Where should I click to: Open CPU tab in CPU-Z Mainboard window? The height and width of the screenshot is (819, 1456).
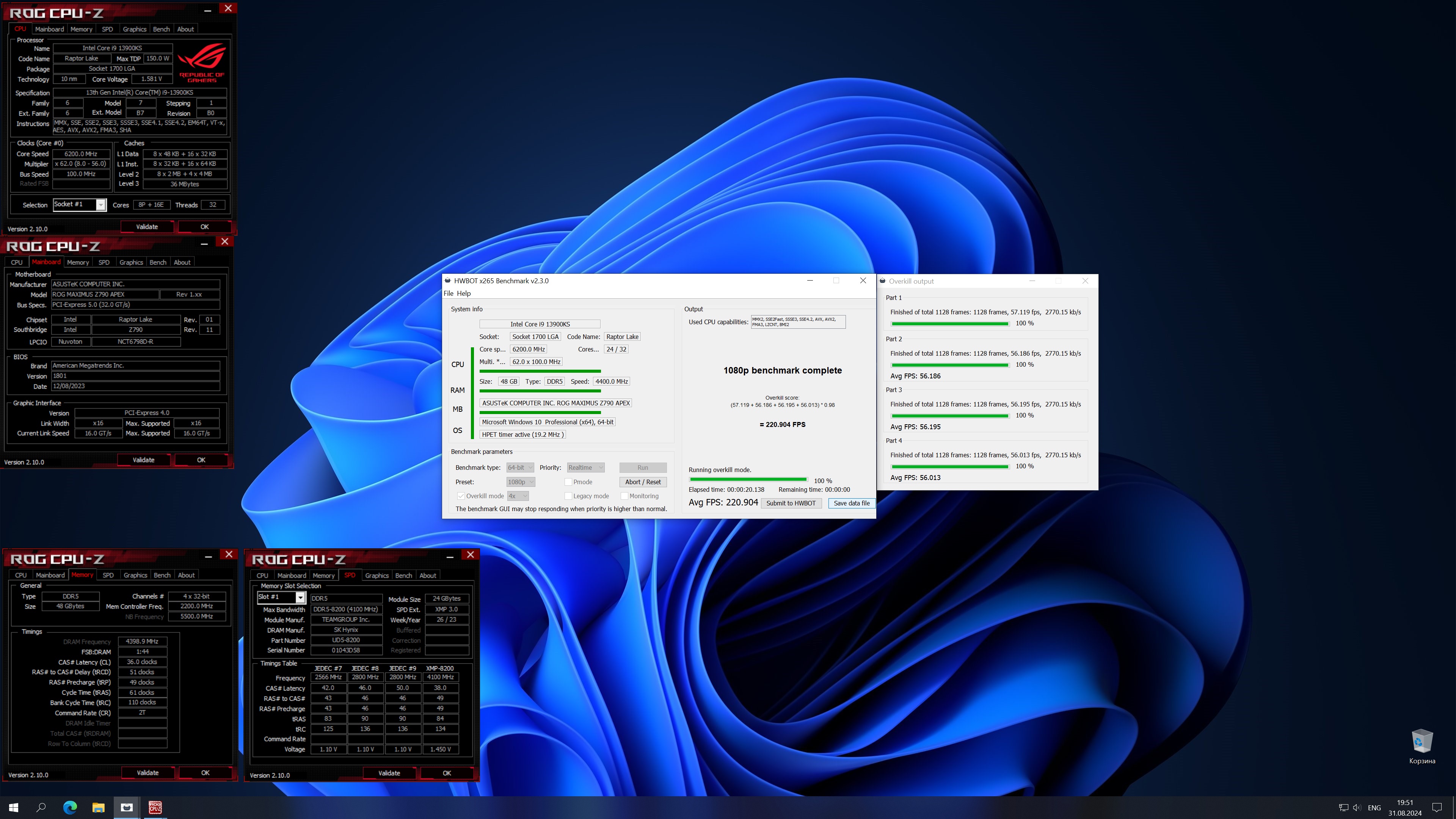point(17,262)
